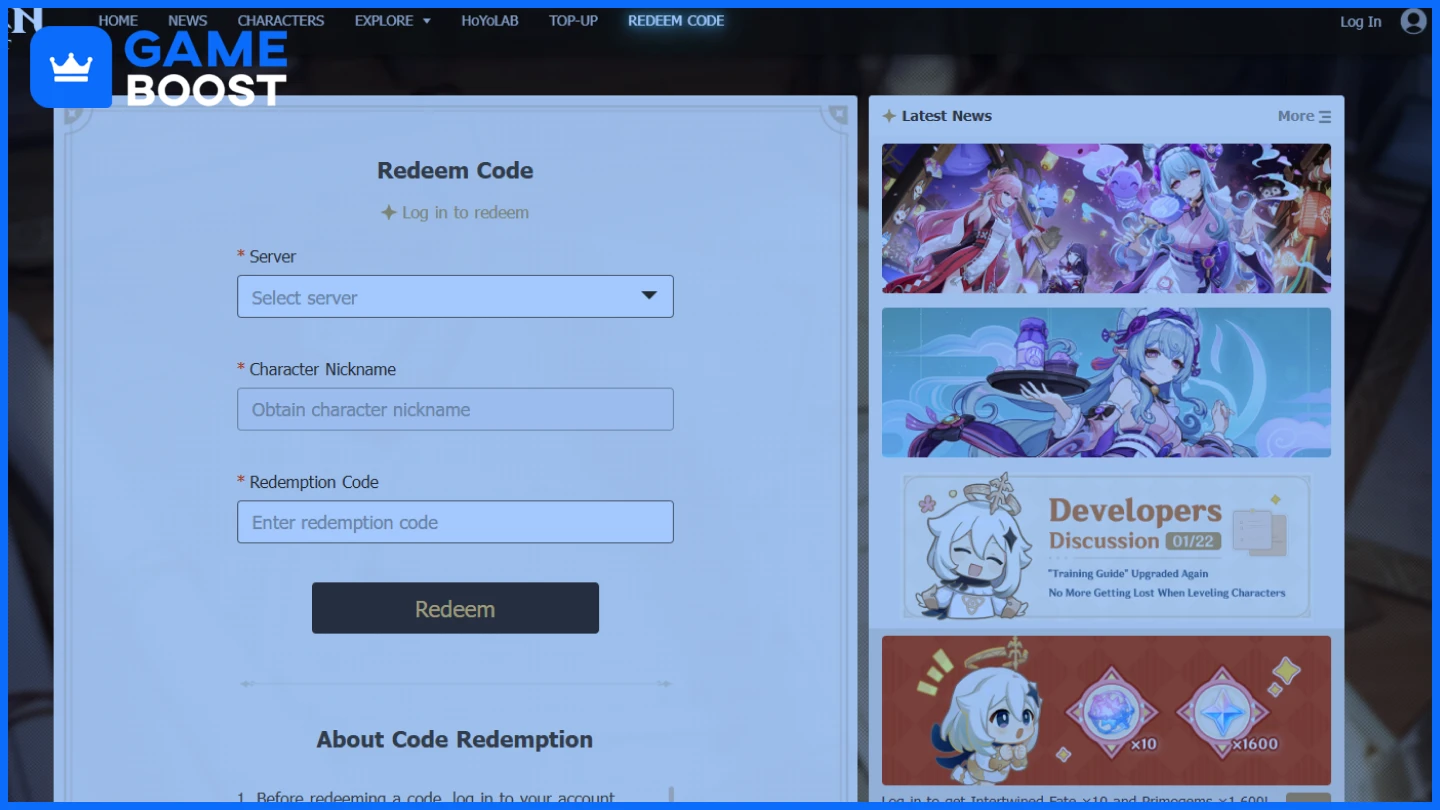Go to the NEWS menu item
Screen dimensions: 1440x810
coord(188,21)
